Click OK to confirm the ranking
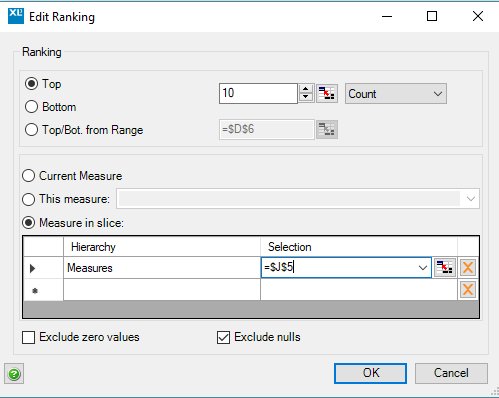 point(370,373)
